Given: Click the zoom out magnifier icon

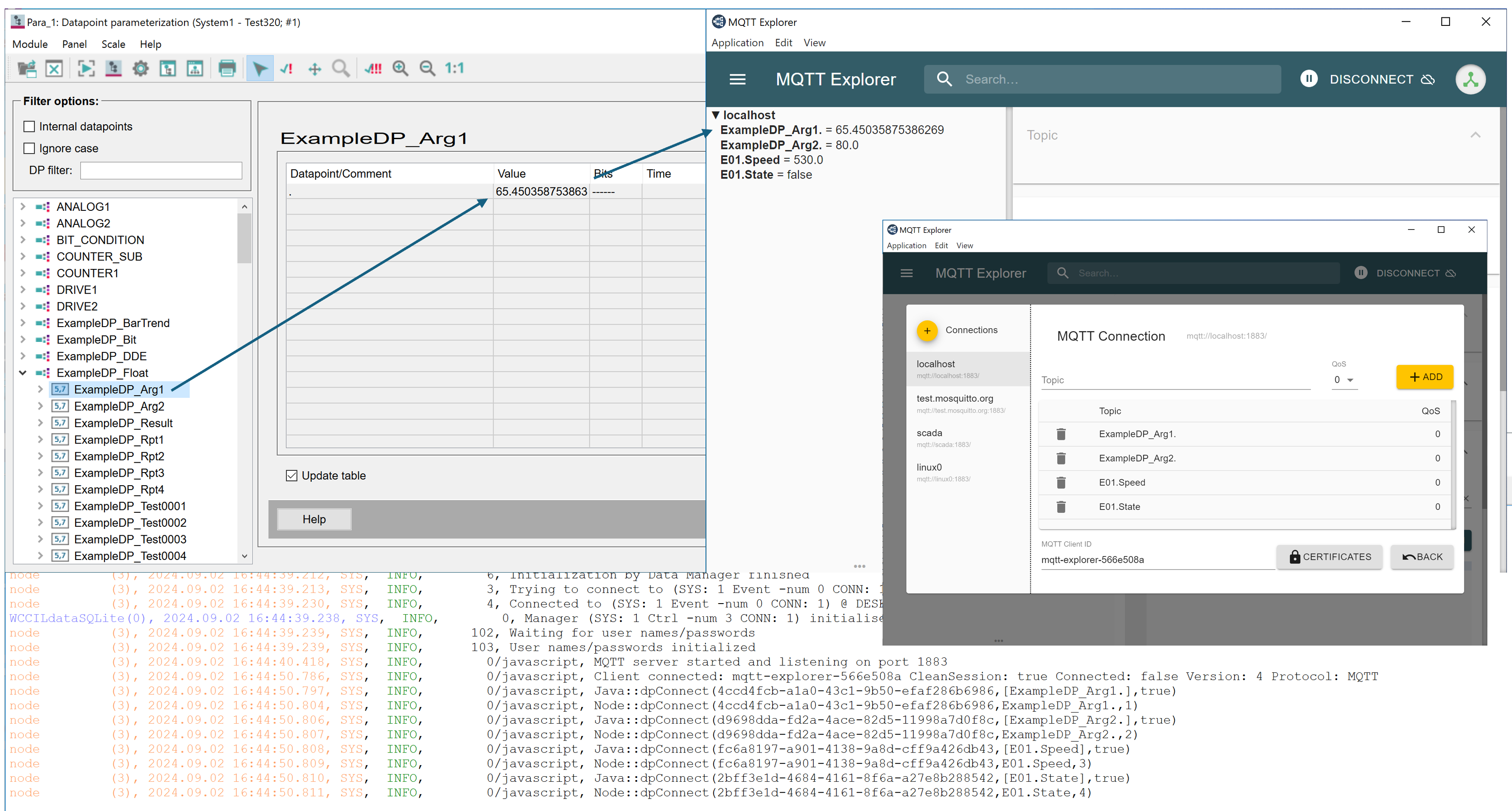Looking at the screenshot, I should pos(427,69).
